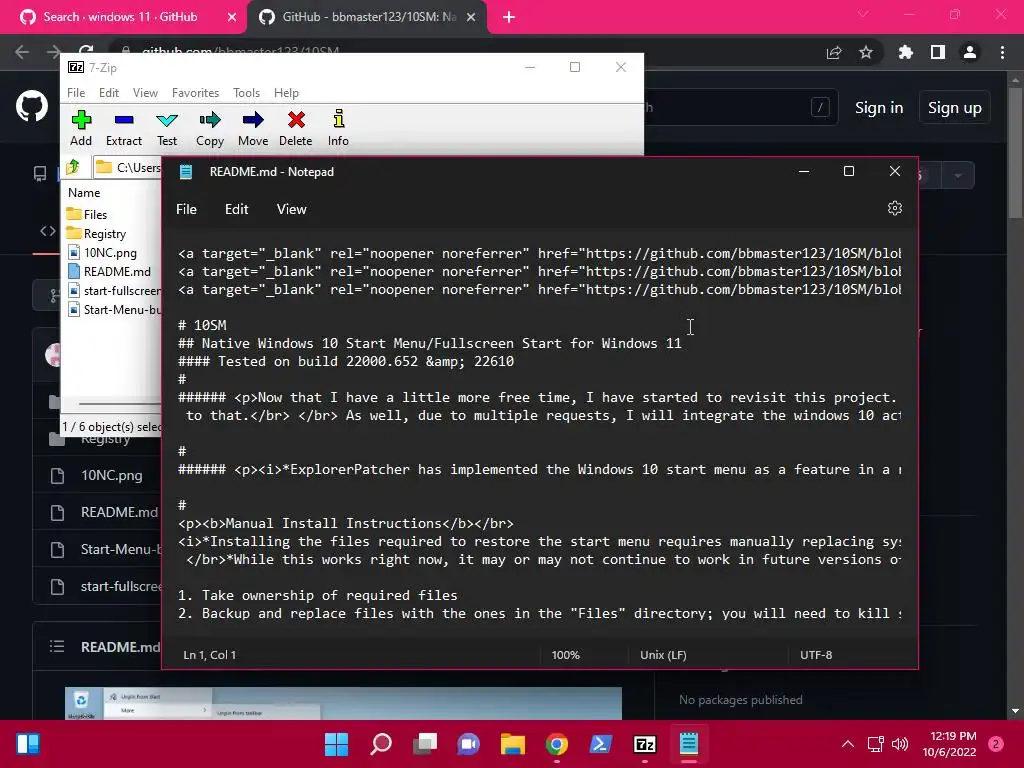Click line ending Unix (LF) in Notepad status
This screenshot has width=1024, height=768.
click(664, 654)
